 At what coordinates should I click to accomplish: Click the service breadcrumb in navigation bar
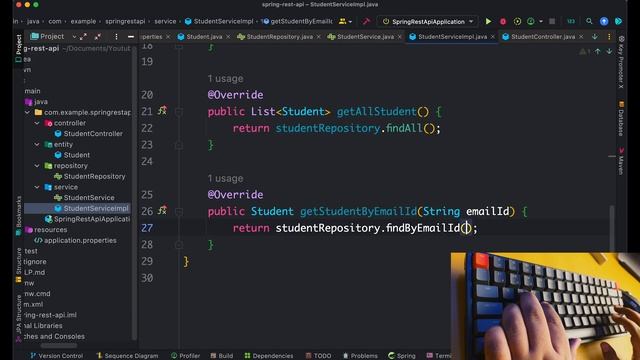coord(165,21)
